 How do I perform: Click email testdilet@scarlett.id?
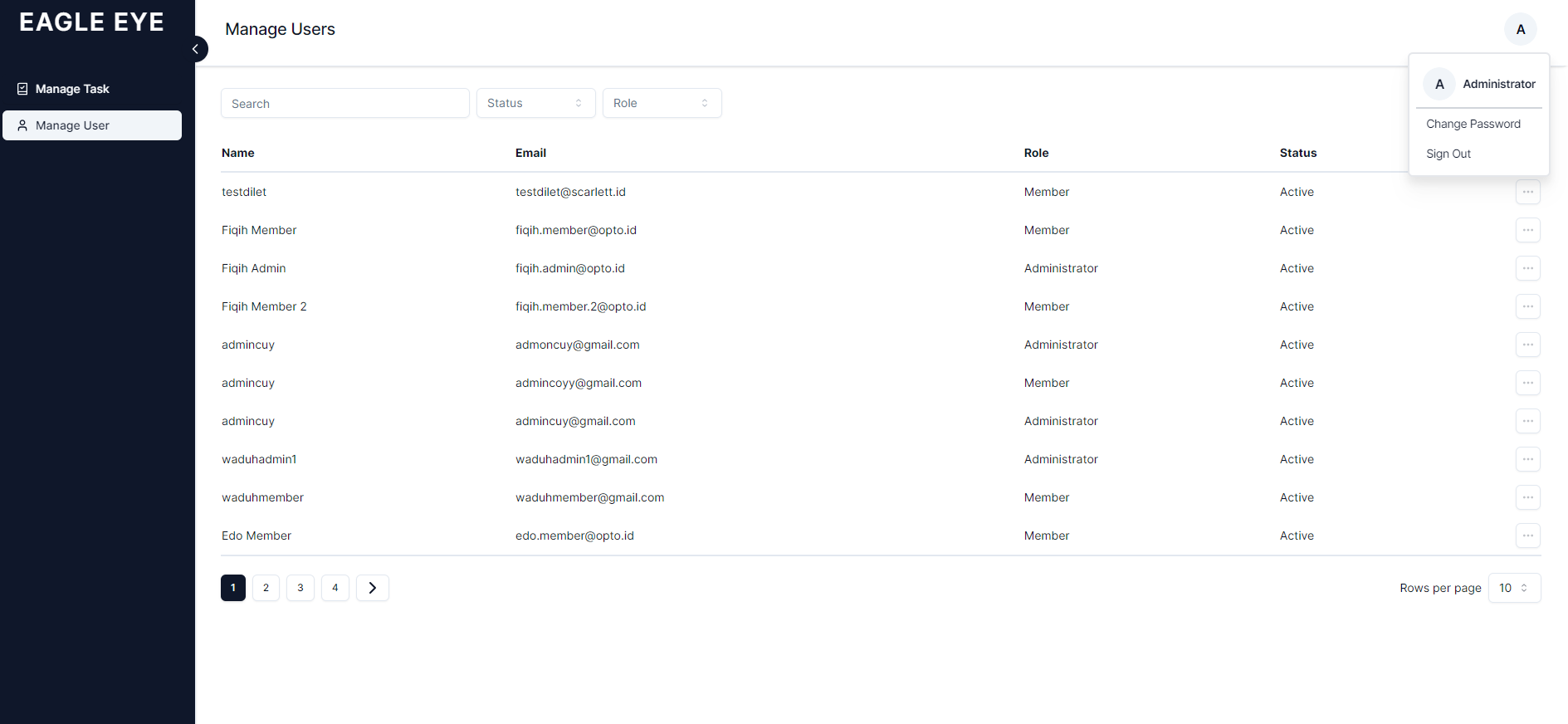570,192
